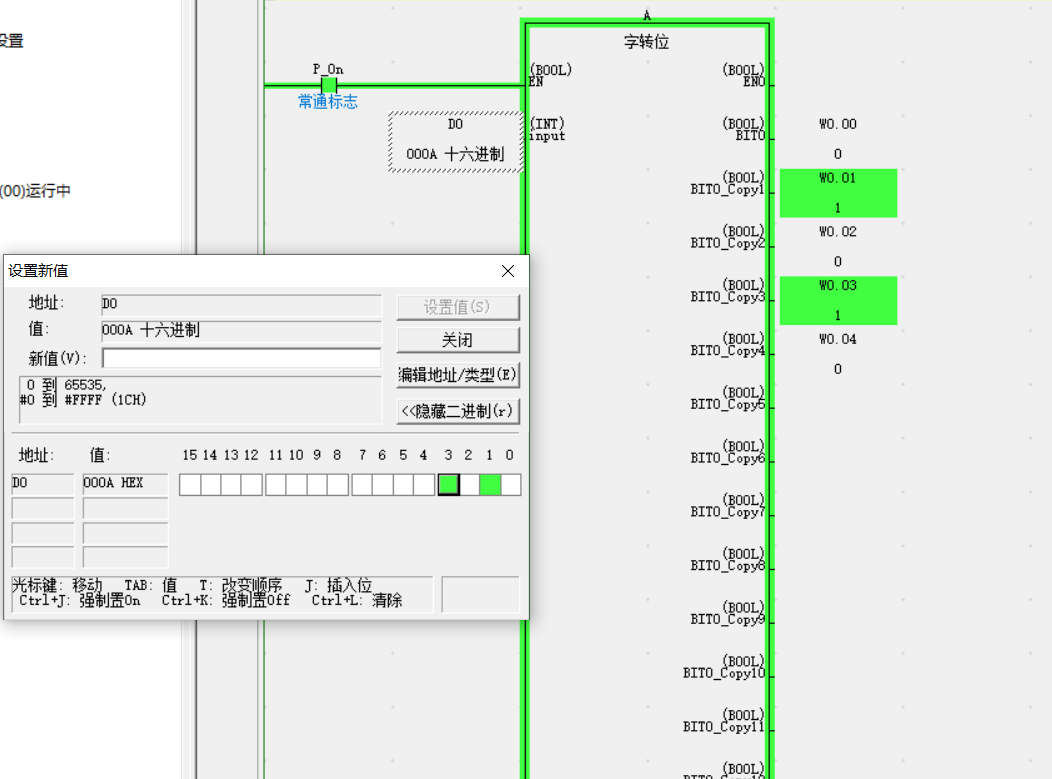Collapse binary view with 隐藏二进制 button
Screen dimensions: 1052x779
458,411
